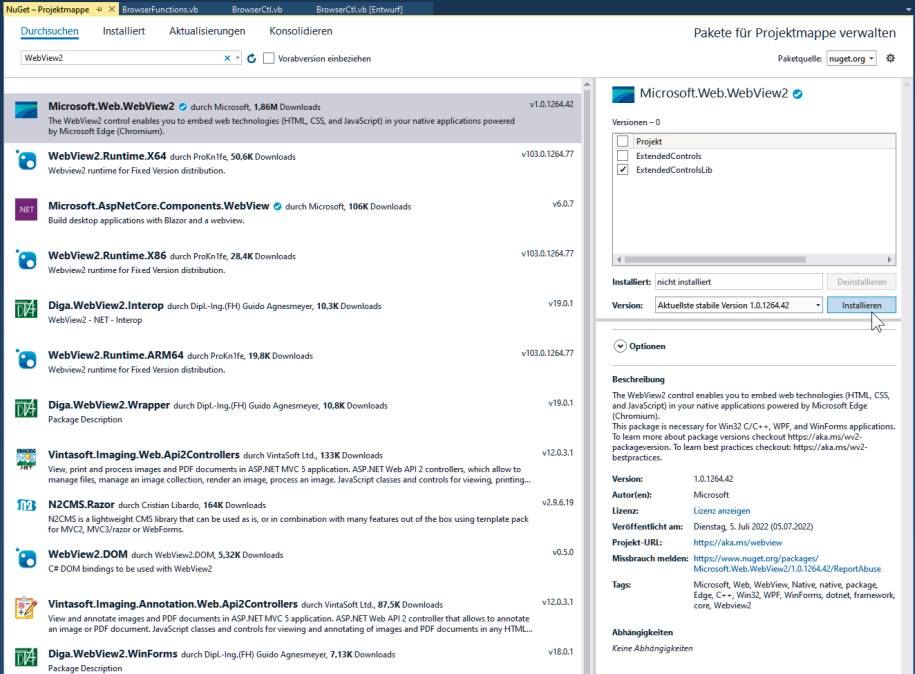Click the Vintasoft.Imaging.Web.Api2Controllers package icon
The width and height of the screenshot is (915, 674).
point(26,459)
